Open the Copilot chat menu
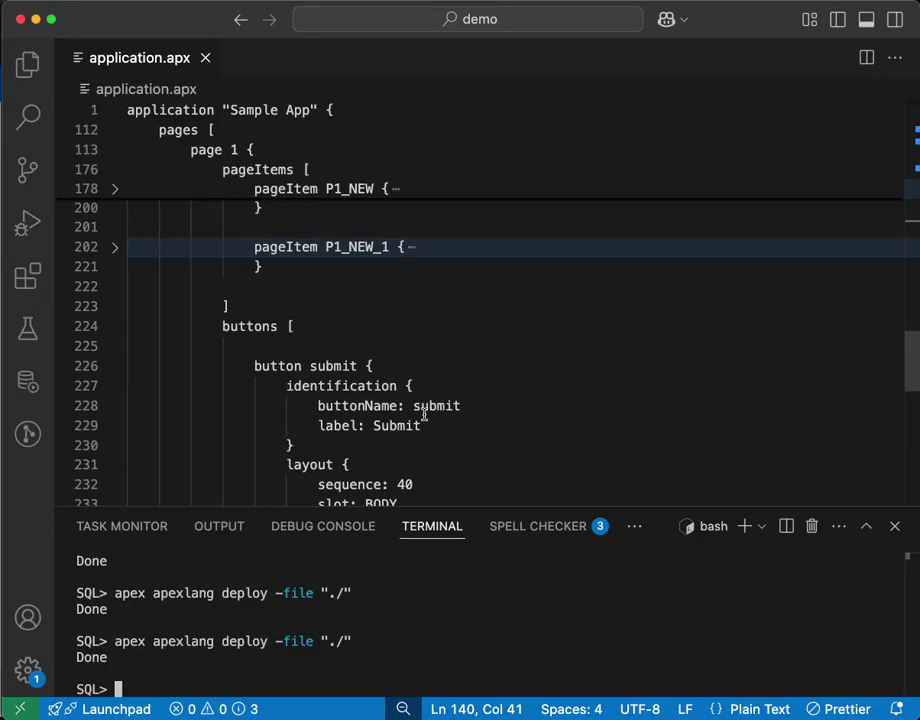Image resolution: width=920 pixels, height=720 pixels. coord(672,19)
